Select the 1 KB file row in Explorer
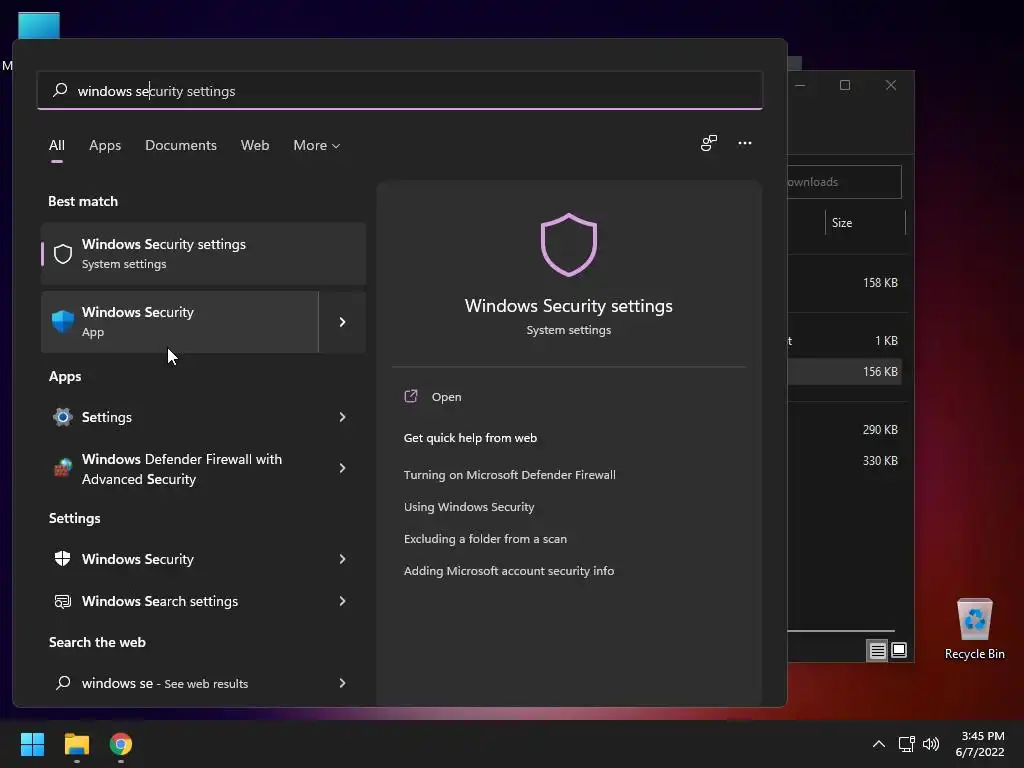This screenshot has width=1024, height=768. coord(844,340)
